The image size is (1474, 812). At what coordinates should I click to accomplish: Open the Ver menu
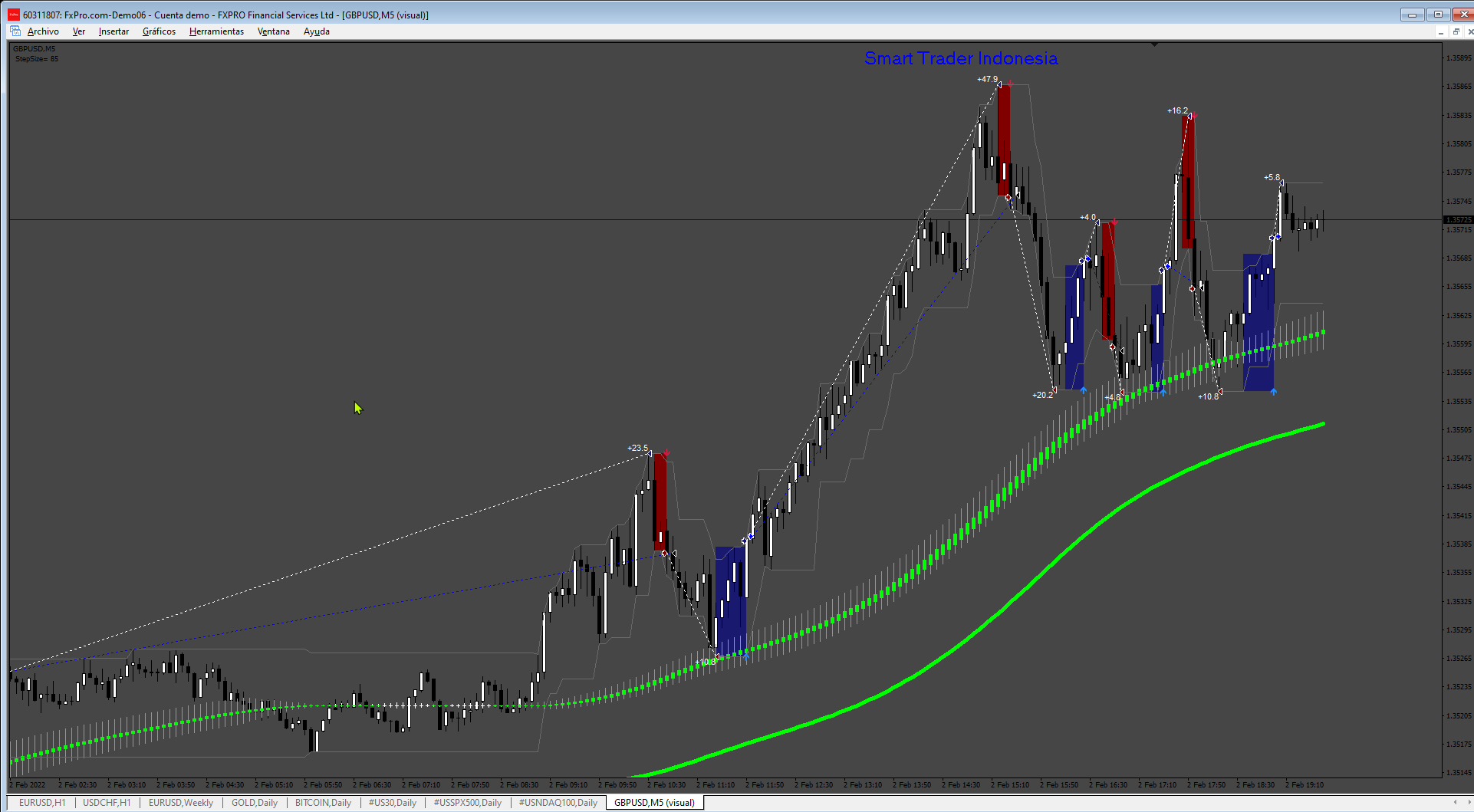[x=79, y=31]
